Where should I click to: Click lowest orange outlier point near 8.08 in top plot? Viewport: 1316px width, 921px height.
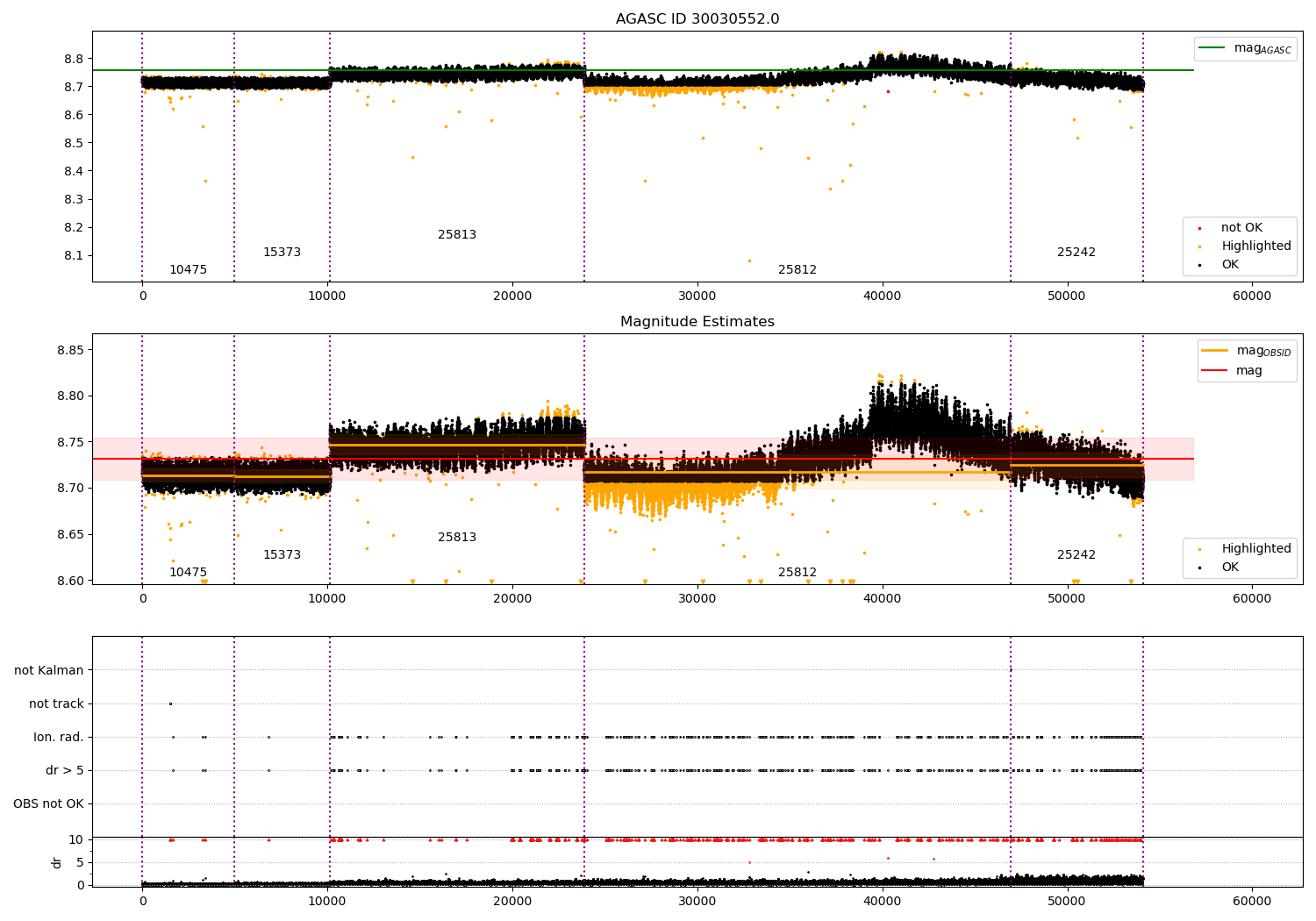point(749,261)
